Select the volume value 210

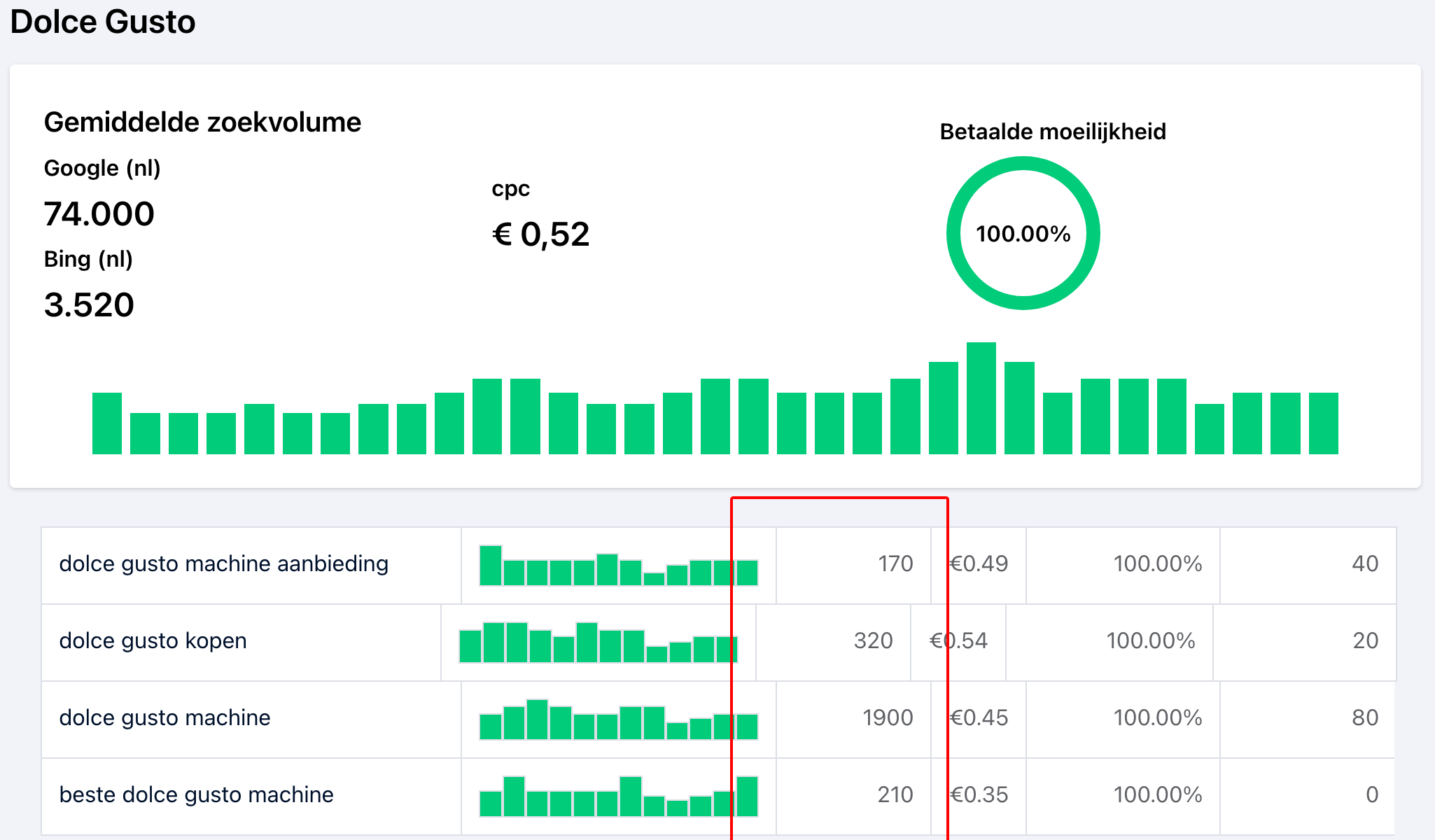pyautogui.click(x=895, y=795)
